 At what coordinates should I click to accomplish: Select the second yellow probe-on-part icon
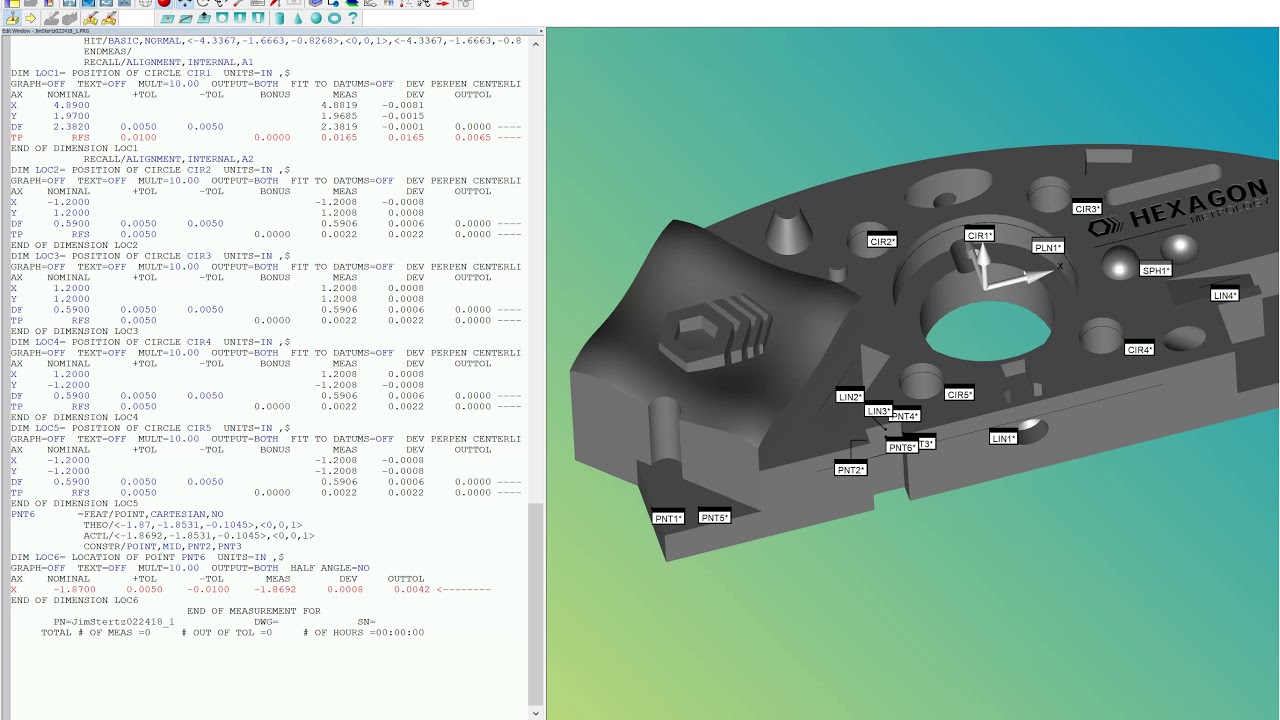click(109, 18)
